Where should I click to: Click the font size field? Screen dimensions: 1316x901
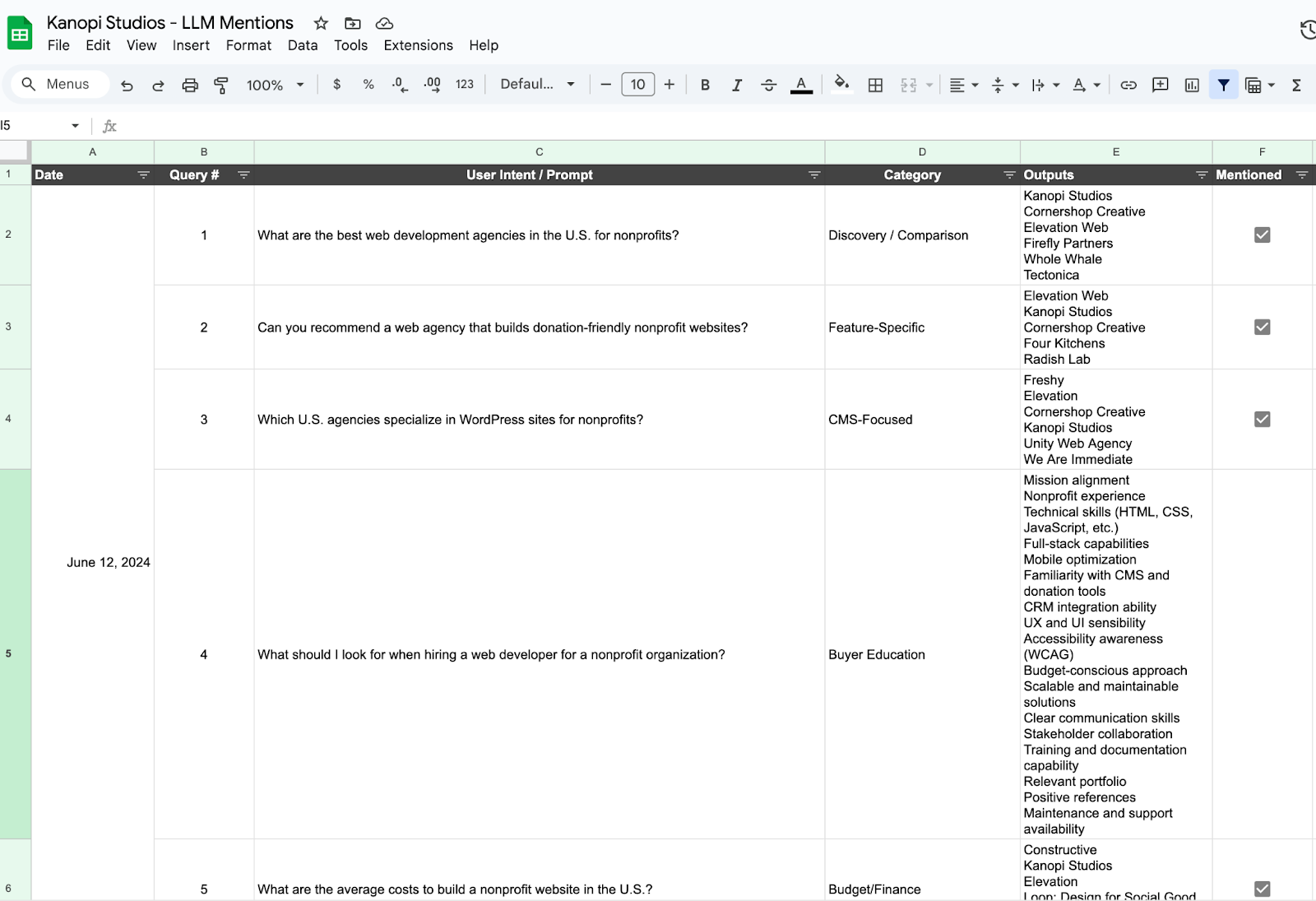tap(637, 85)
